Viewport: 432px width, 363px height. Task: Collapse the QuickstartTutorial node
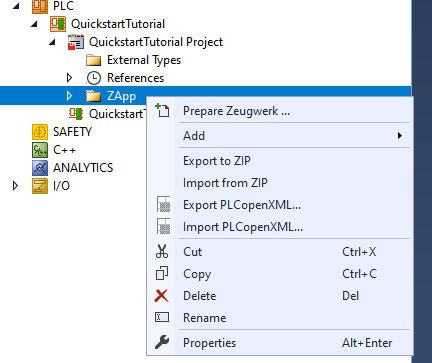click(34, 24)
